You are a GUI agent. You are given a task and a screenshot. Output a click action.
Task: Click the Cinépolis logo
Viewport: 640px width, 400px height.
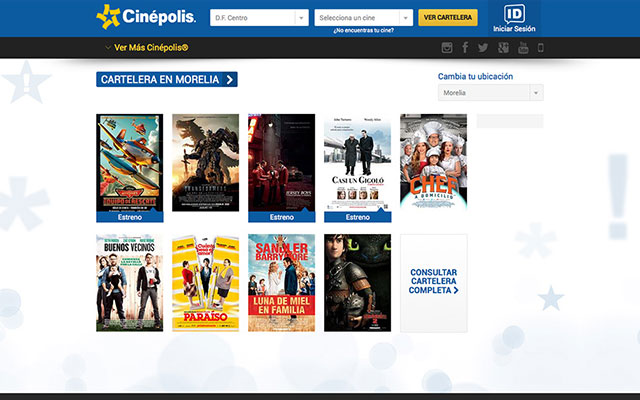tap(146, 17)
